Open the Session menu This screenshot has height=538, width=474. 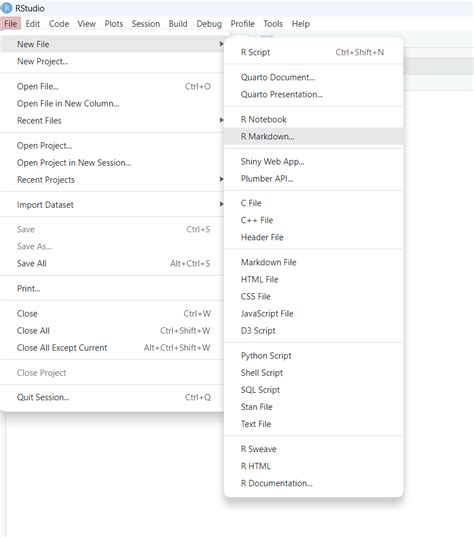click(146, 24)
